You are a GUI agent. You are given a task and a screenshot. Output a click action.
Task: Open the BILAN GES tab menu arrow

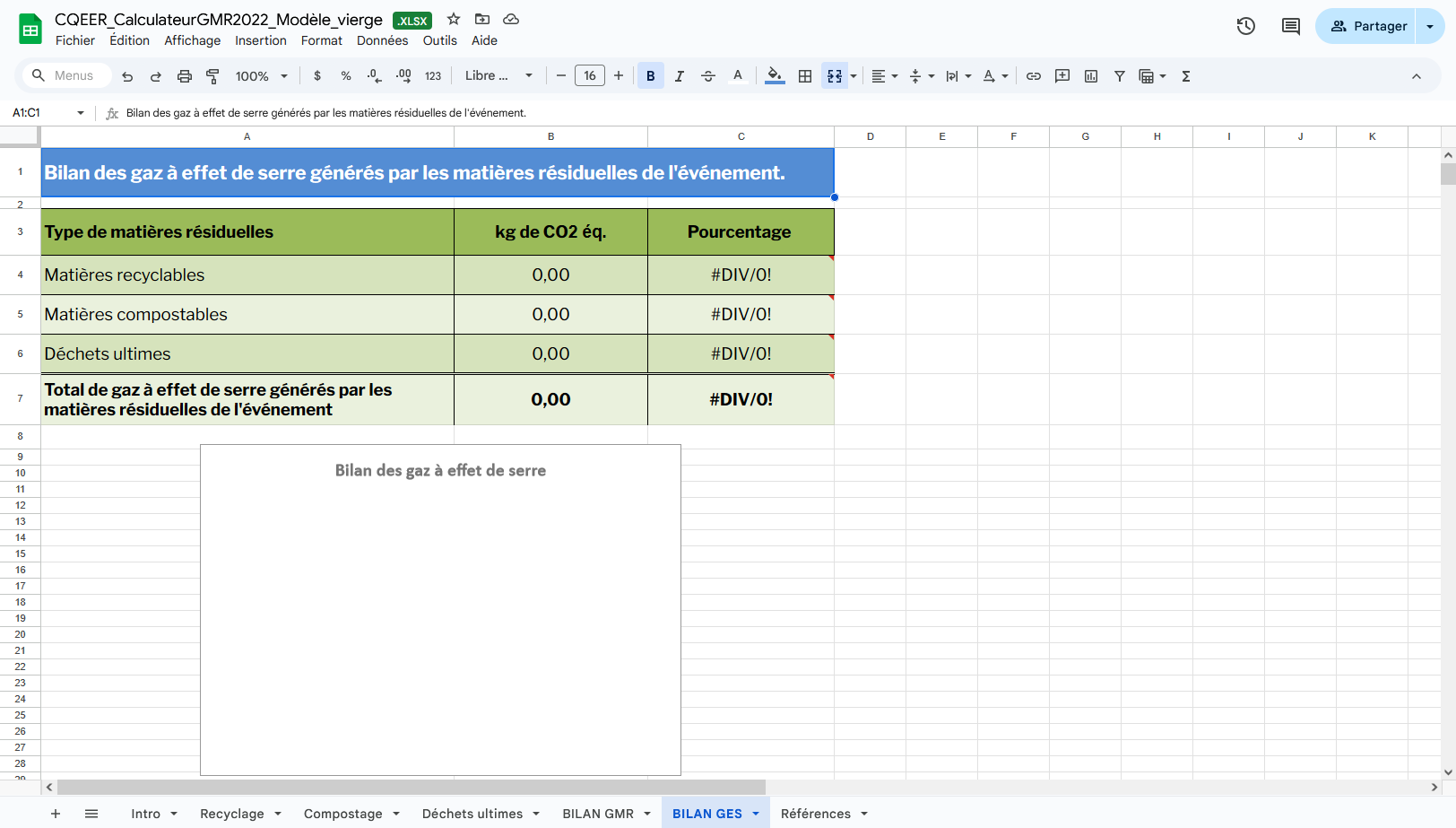click(756, 814)
